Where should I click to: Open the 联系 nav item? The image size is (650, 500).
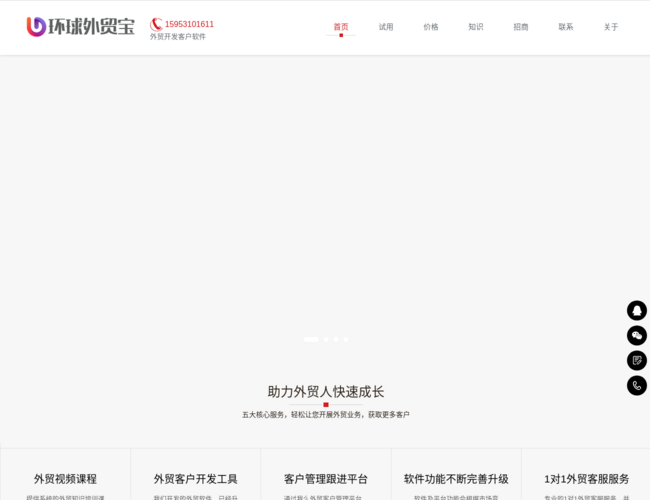pos(566,27)
